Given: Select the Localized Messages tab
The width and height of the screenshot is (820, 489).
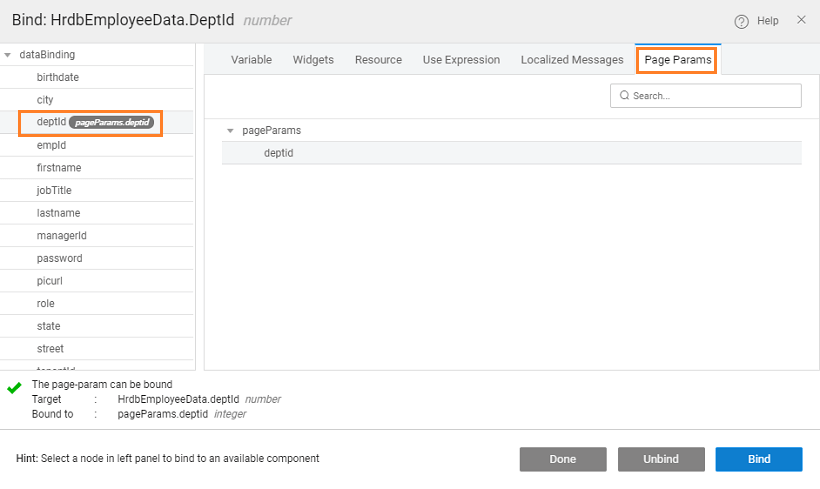Looking at the screenshot, I should click(x=572, y=60).
